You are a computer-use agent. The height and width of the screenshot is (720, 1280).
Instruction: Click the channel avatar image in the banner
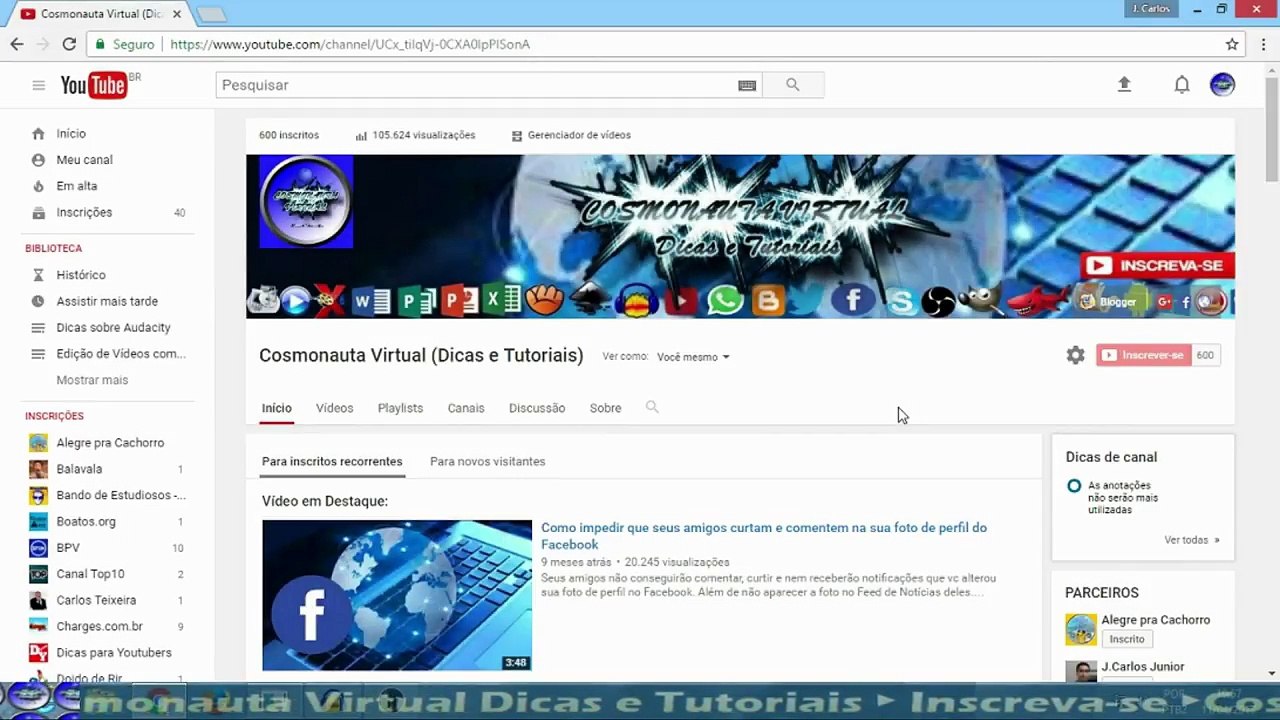(306, 202)
